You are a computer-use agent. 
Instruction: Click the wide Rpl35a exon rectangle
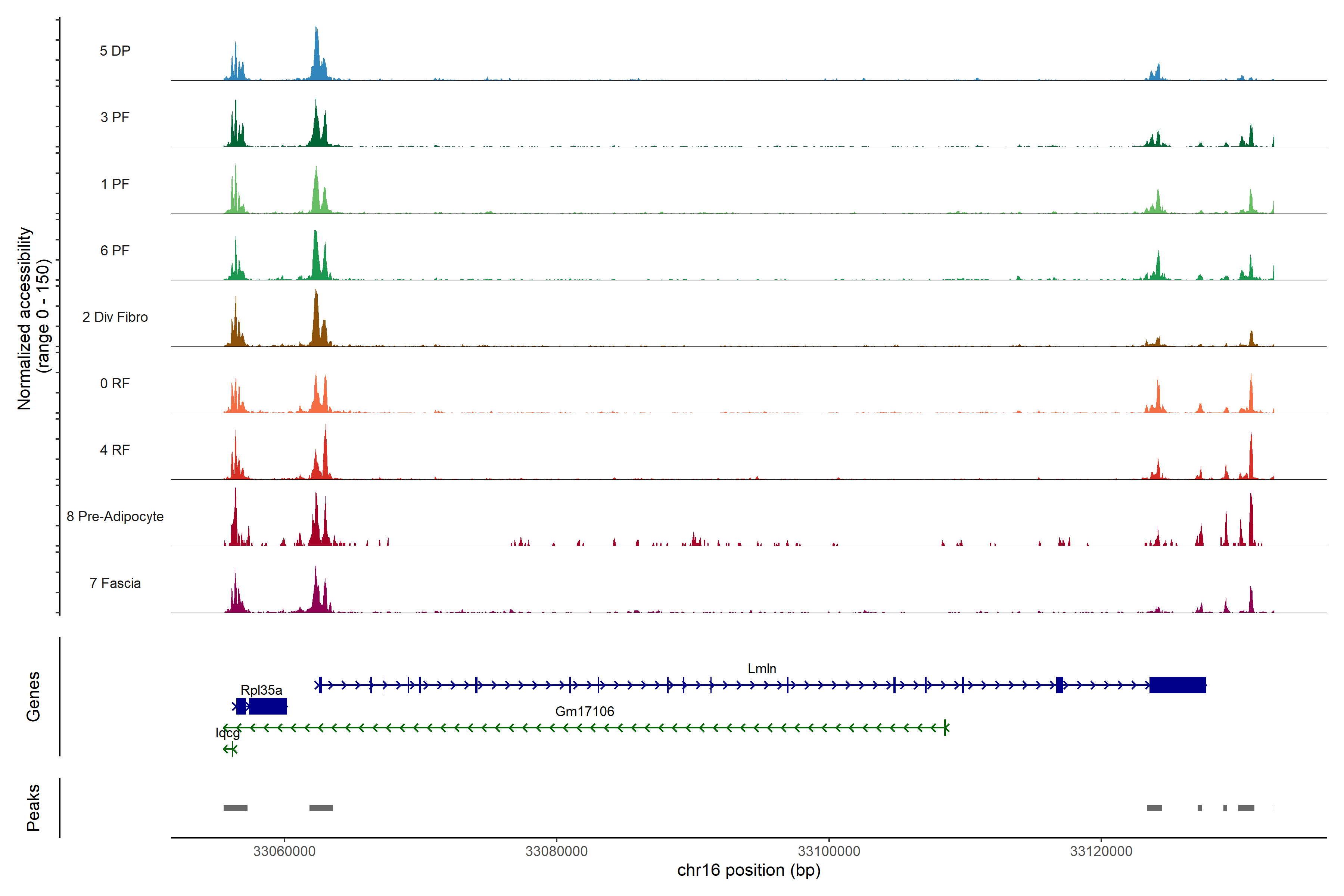pos(267,706)
